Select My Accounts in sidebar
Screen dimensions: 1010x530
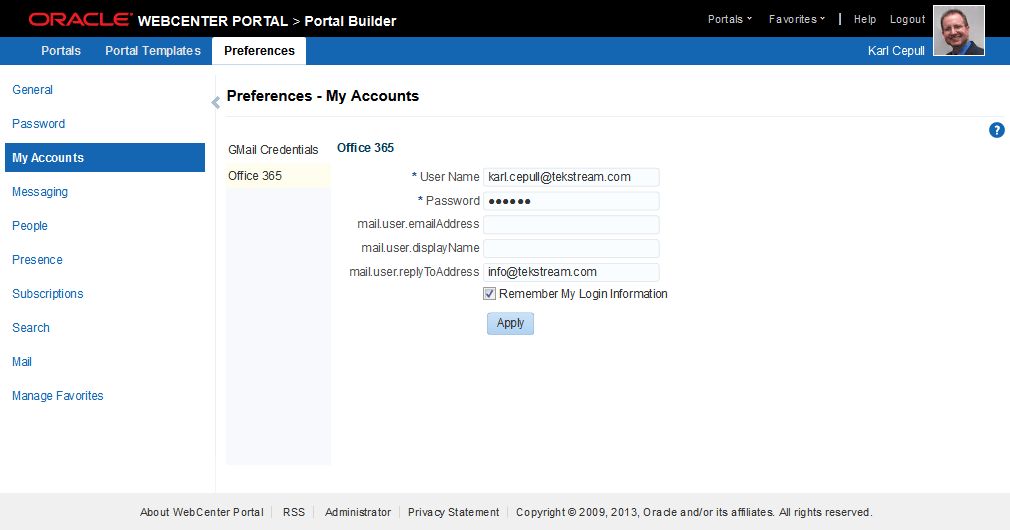(x=105, y=158)
